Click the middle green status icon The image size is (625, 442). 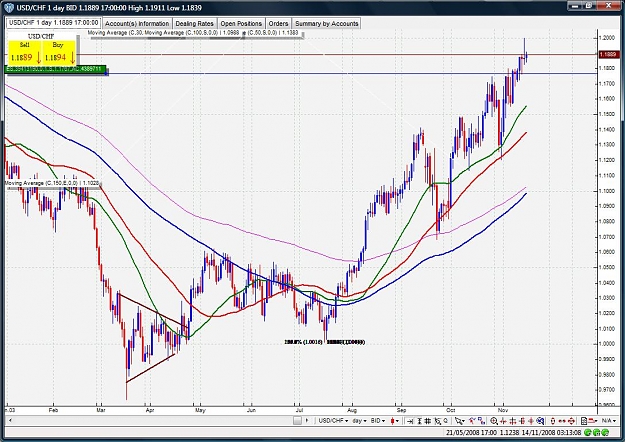(597, 432)
